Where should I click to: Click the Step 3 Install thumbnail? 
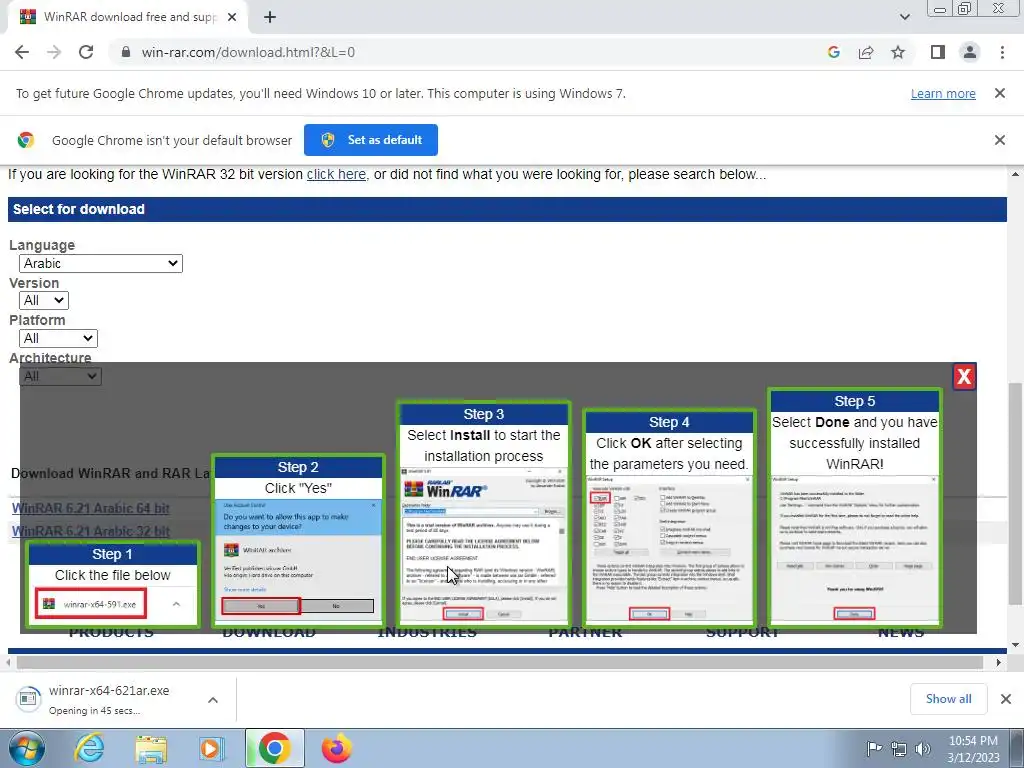point(483,513)
